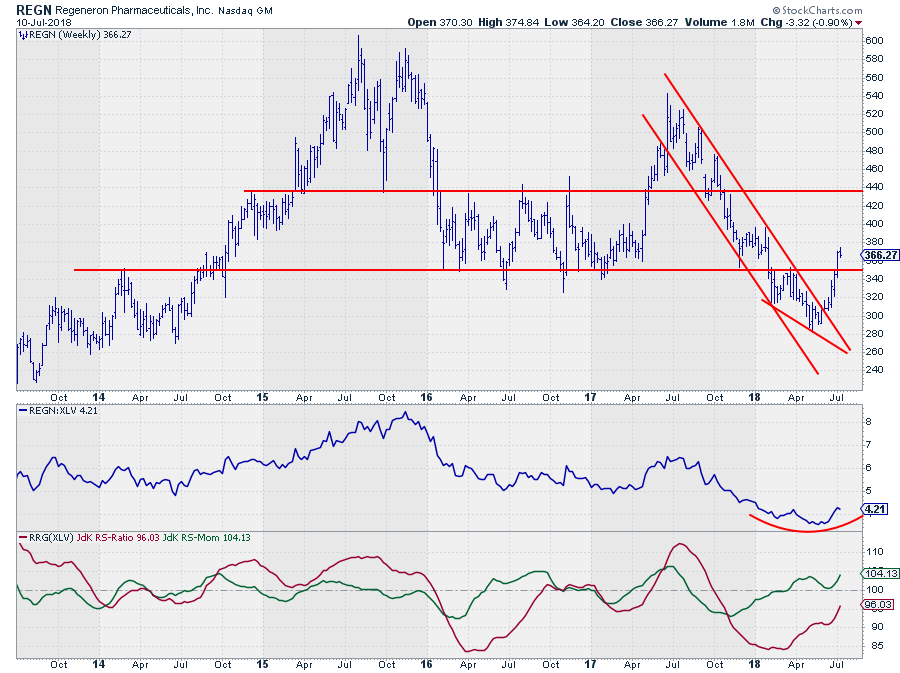Click the 18 year label under price chart
Viewport: 900px width, 673px height.
[754, 397]
